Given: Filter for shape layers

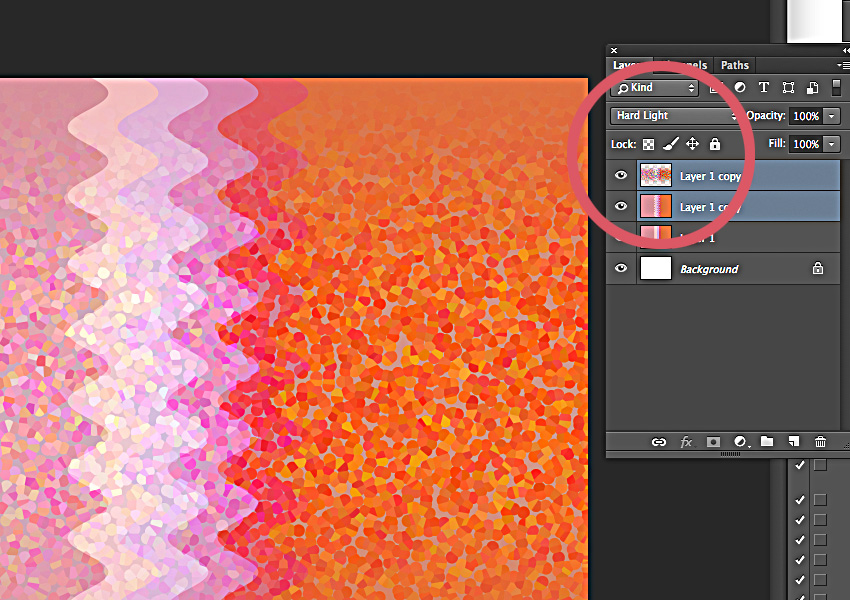Looking at the screenshot, I should point(788,87).
